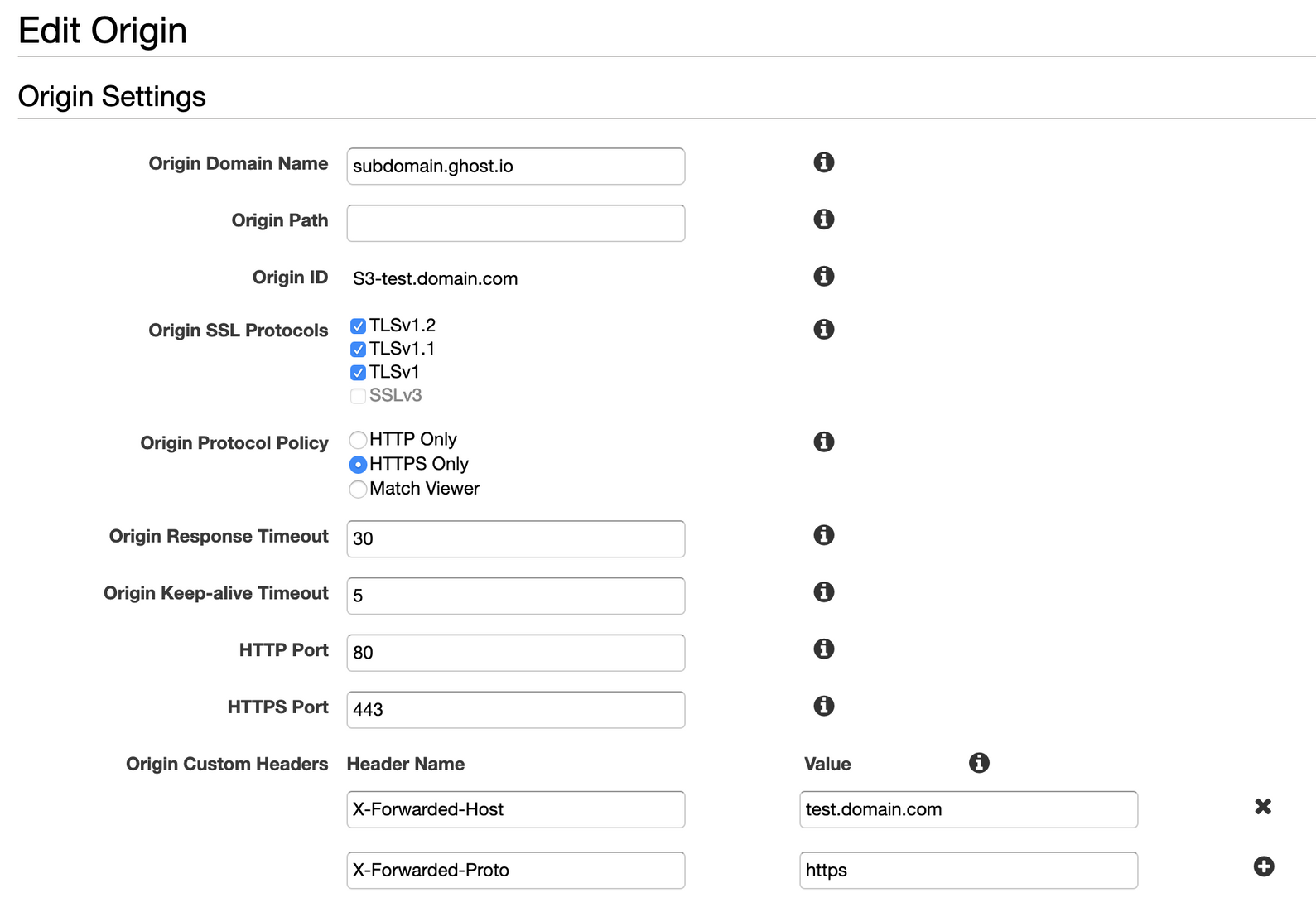Show Origin Response Timeout info tooltip
The height and width of the screenshot is (917, 1316).
coord(823,535)
